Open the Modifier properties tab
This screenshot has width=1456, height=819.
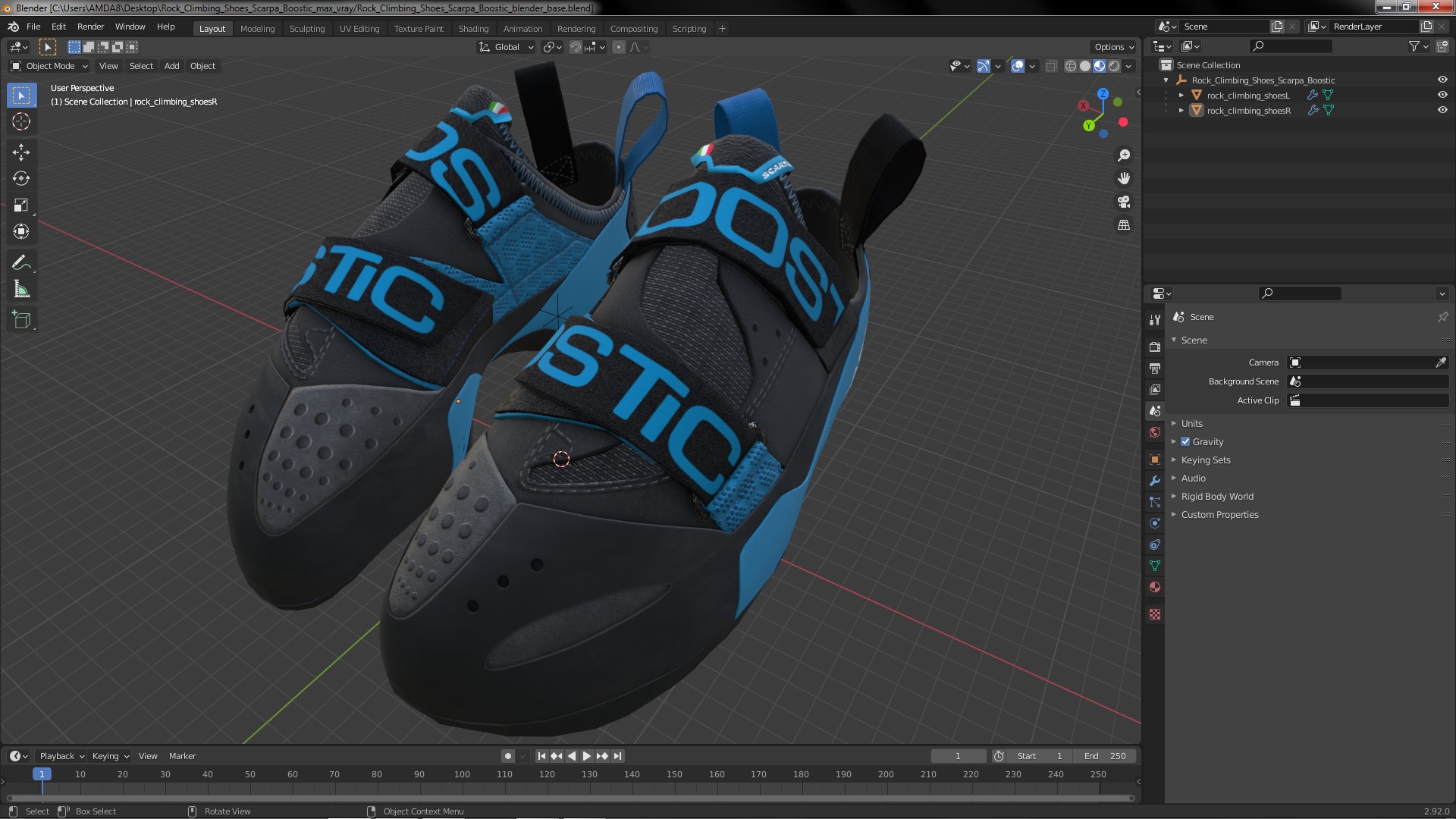(1155, 481)
